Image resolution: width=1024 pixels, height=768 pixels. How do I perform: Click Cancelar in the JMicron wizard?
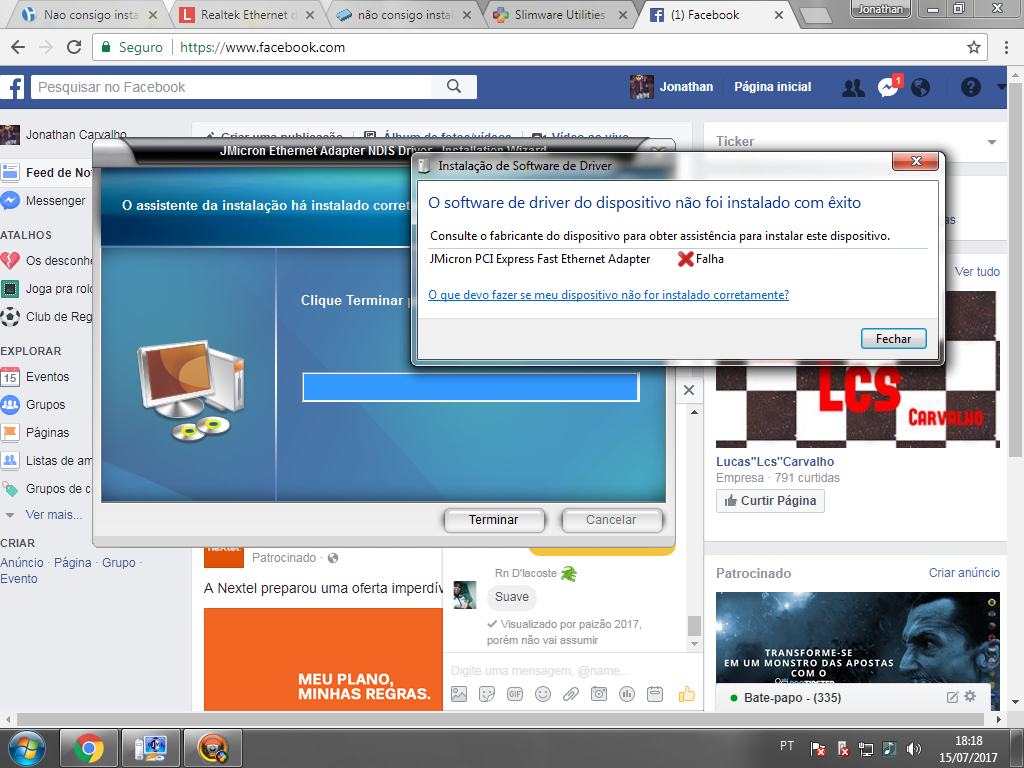(611, 520)
